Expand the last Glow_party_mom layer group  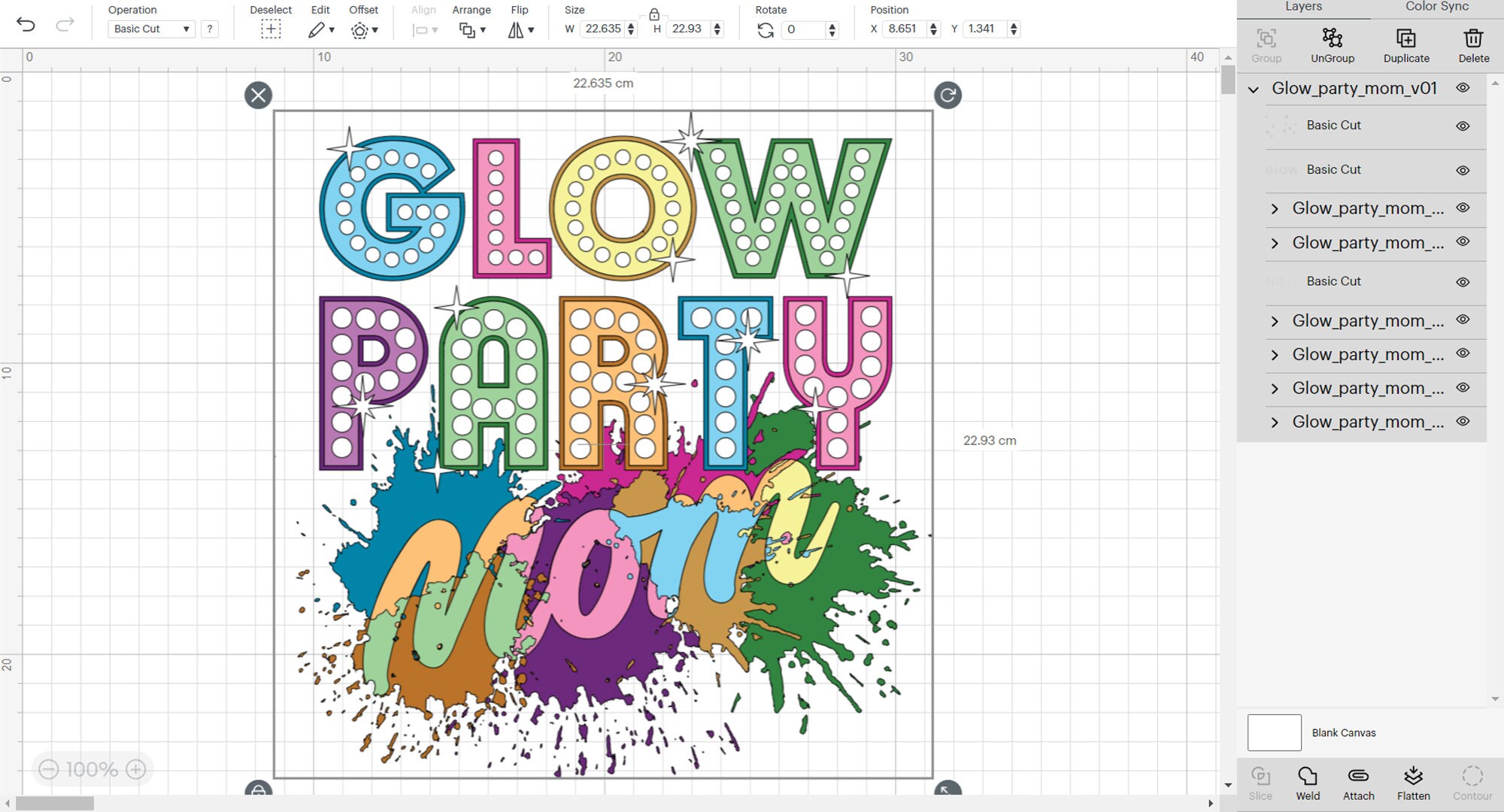coord(1275,423)
